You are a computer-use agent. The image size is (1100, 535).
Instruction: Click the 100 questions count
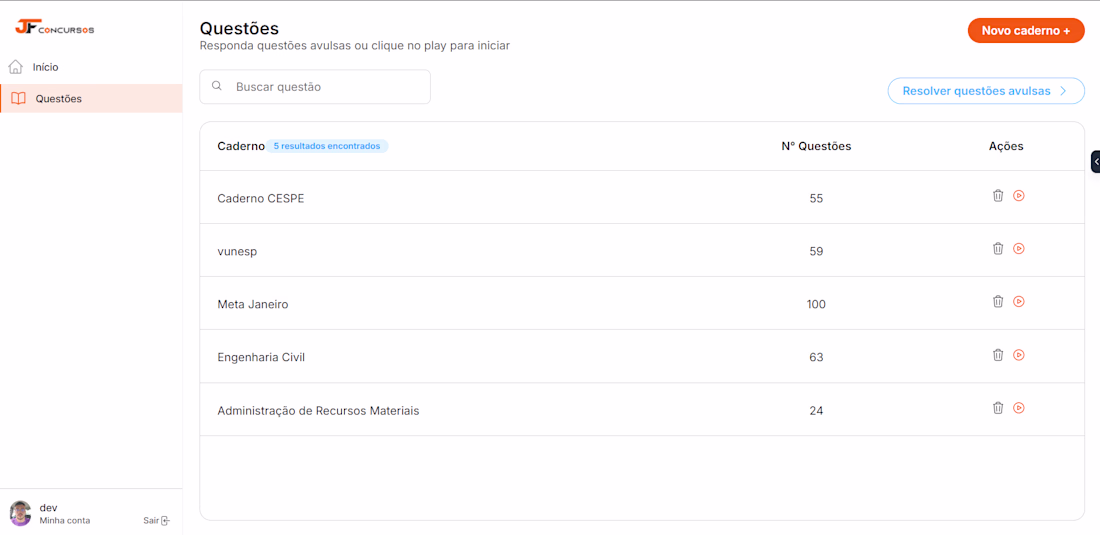coord(816,304)
